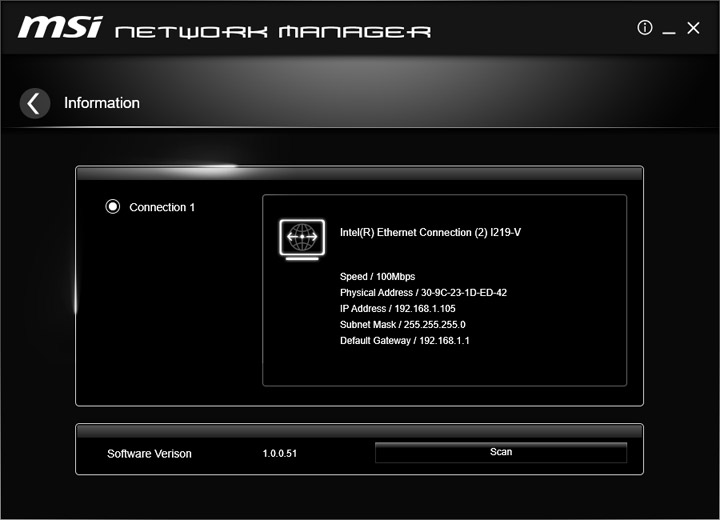Click the version number 1.0.0.51
Screen dimensions: 720x520
[x=280, y=453]
